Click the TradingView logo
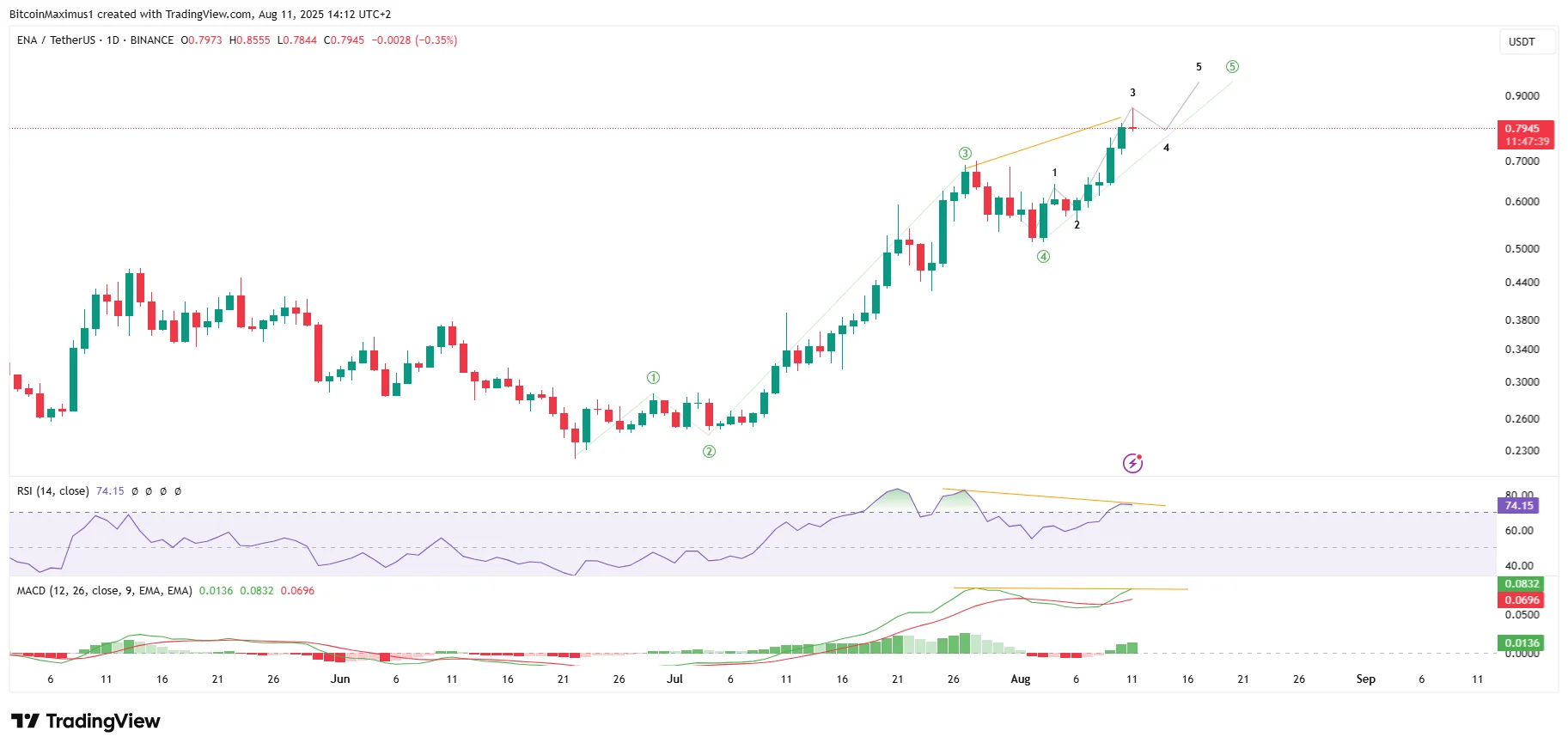Image resolution: width=1568 pixels, height=749 pixels. tap(85, 721)
